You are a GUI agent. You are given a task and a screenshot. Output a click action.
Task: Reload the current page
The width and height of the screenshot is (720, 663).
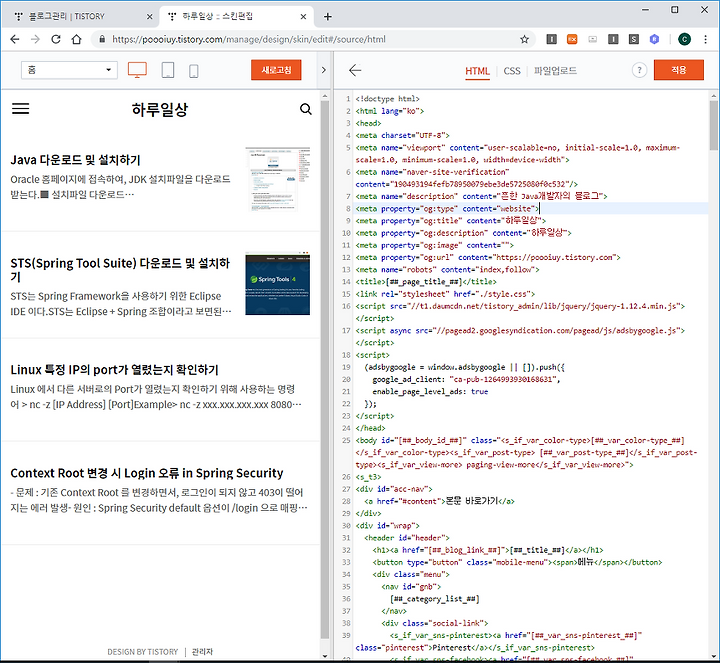(x=56, y=39)
